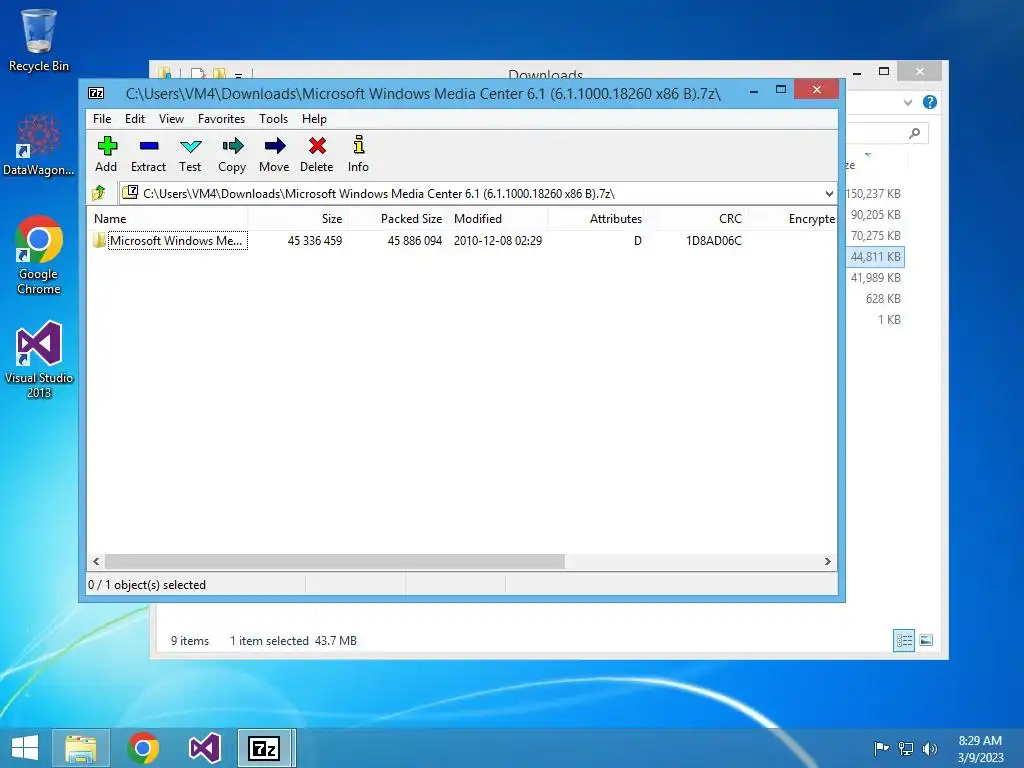This screenshot has width=1024, height=768.
Task: Select the 150,237 KB file in Downloads window
Action: 874,194
